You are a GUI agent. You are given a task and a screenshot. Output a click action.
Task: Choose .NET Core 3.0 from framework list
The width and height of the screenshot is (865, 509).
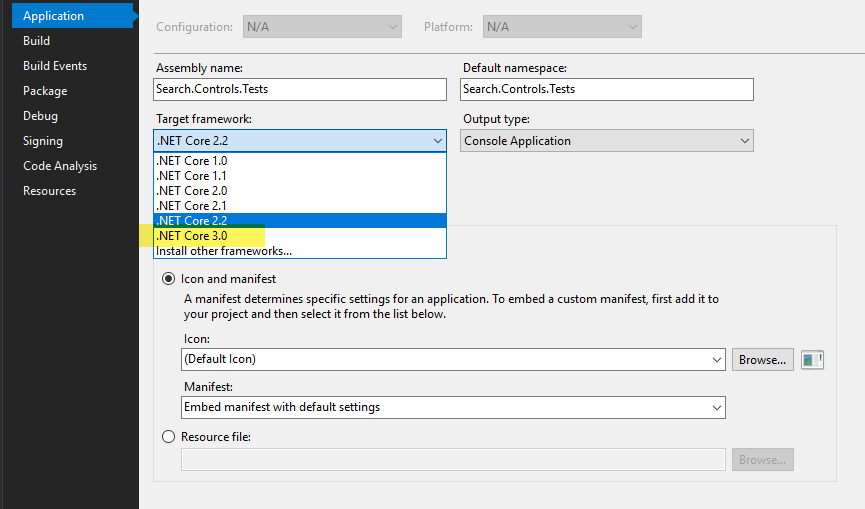point(191,235)
